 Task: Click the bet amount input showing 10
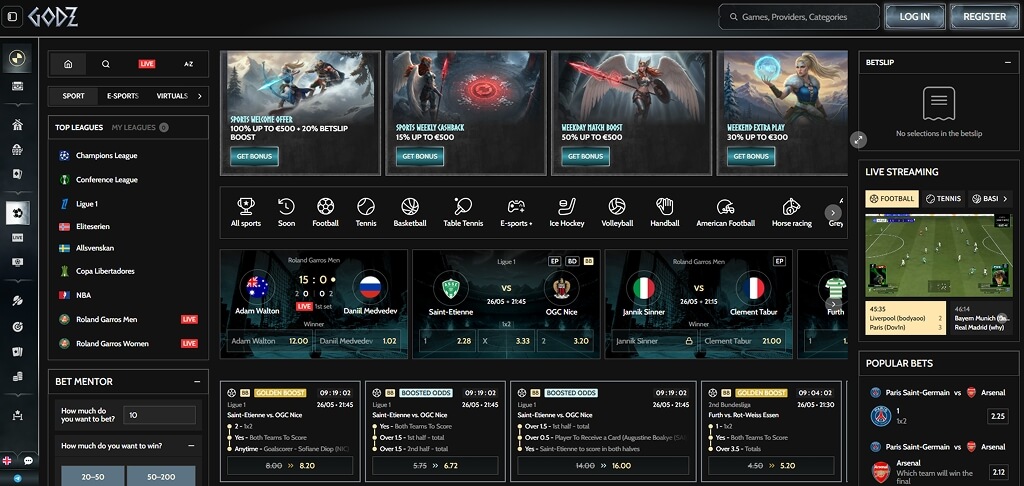click(x=159, y=415)
